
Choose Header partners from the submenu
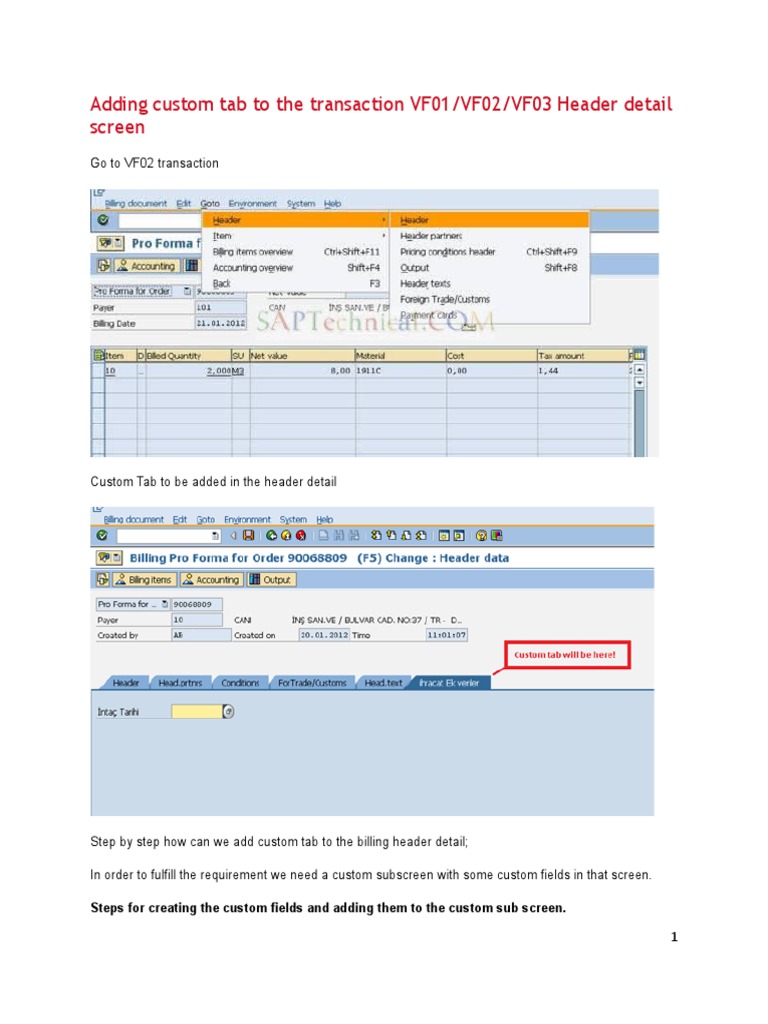pos(489,236)
